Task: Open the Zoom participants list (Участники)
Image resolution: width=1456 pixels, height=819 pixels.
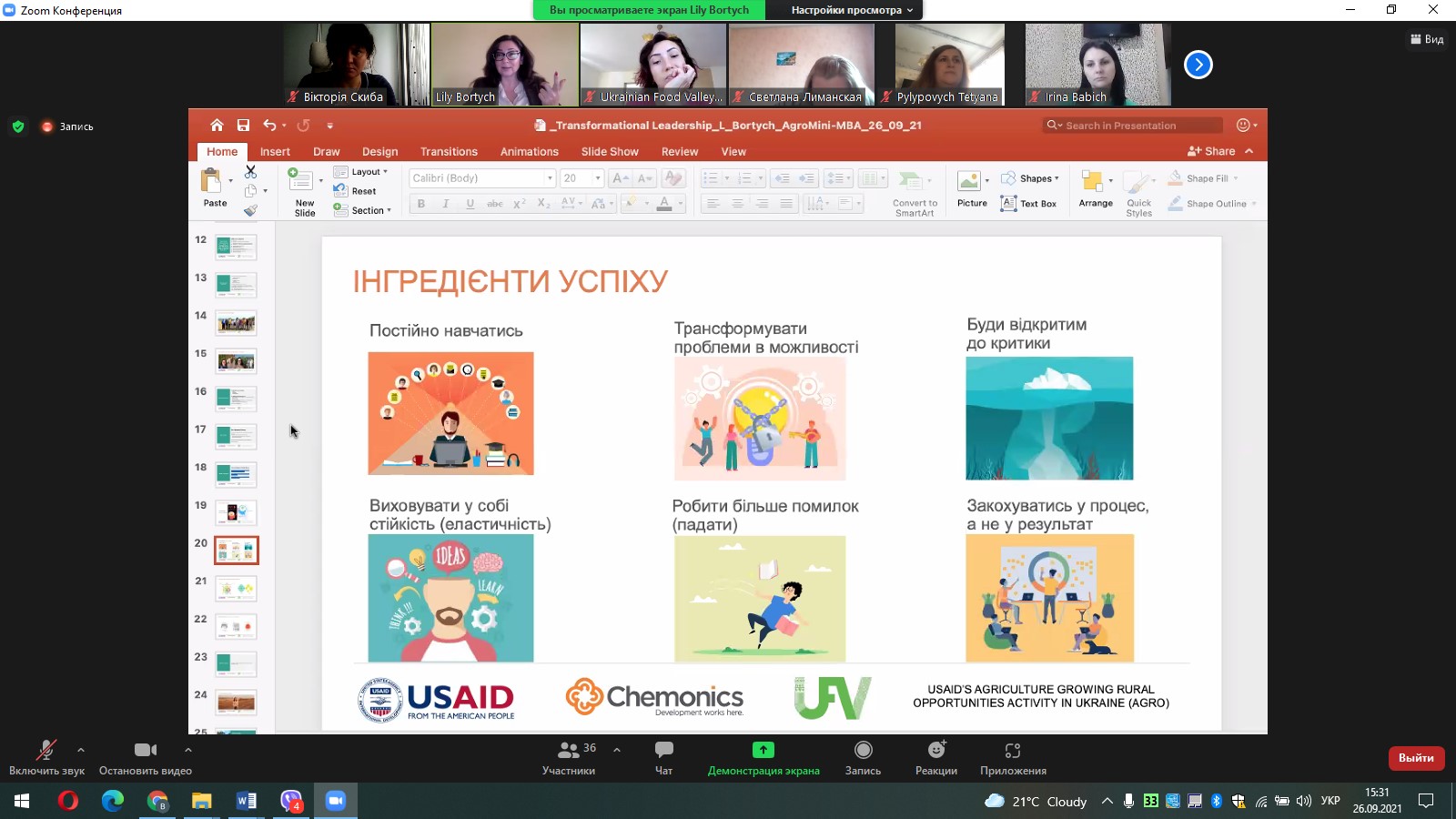Action: (569, 757)
